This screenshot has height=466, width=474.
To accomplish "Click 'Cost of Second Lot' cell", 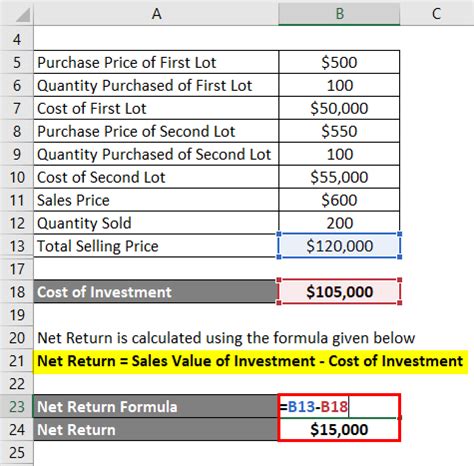I will click(156, 177).
